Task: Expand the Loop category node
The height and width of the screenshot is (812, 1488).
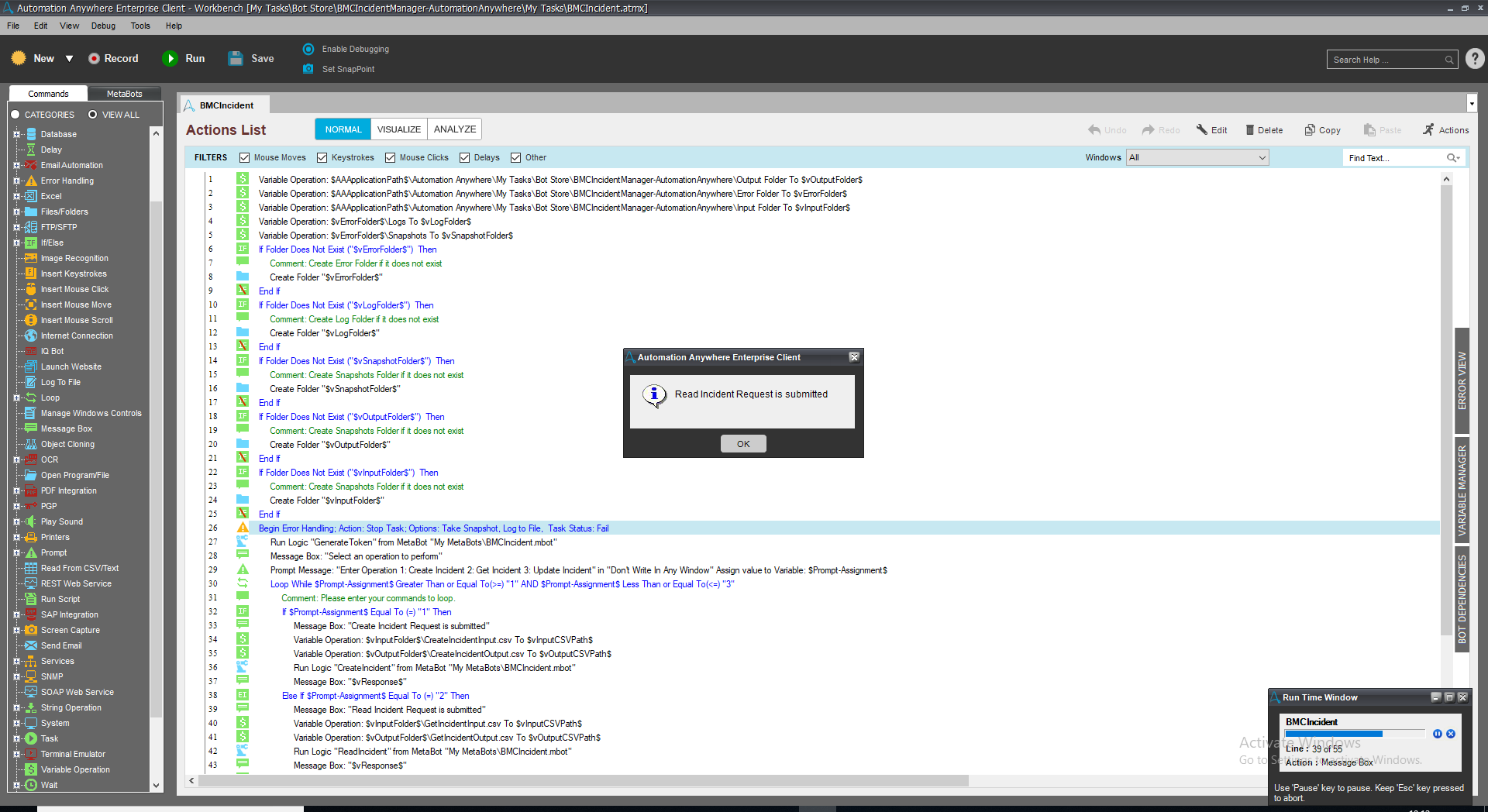Action: (16, 397)
